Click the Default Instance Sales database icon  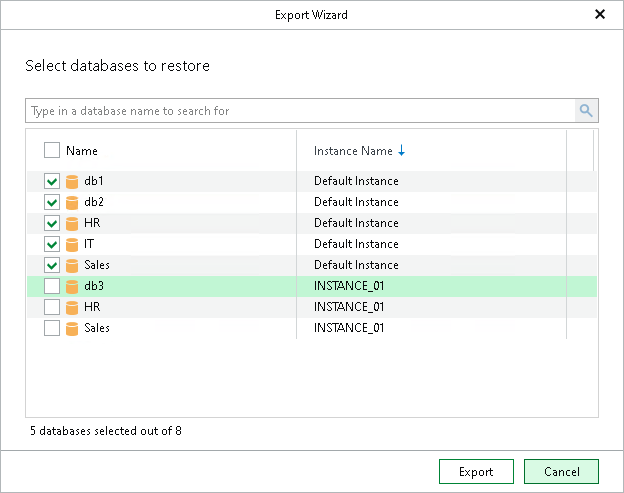[x=72, y=266]
